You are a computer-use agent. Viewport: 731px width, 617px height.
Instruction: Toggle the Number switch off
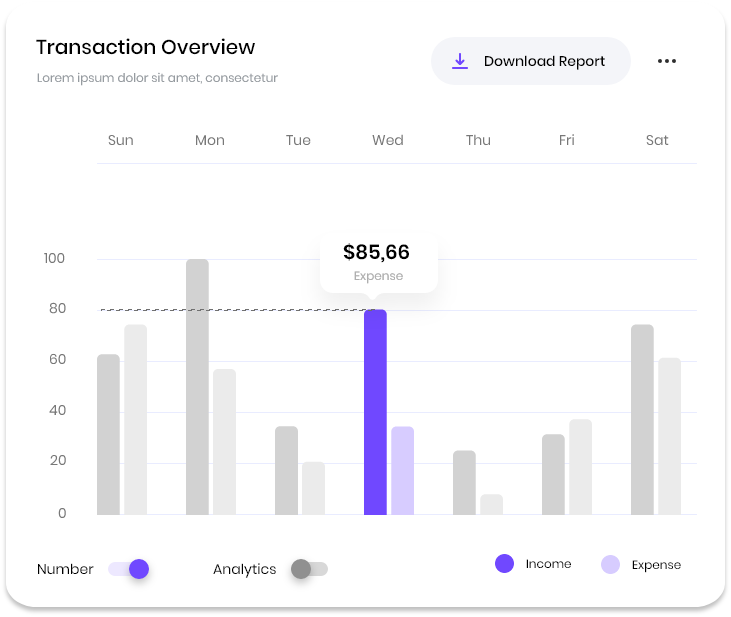click(129, 569)
